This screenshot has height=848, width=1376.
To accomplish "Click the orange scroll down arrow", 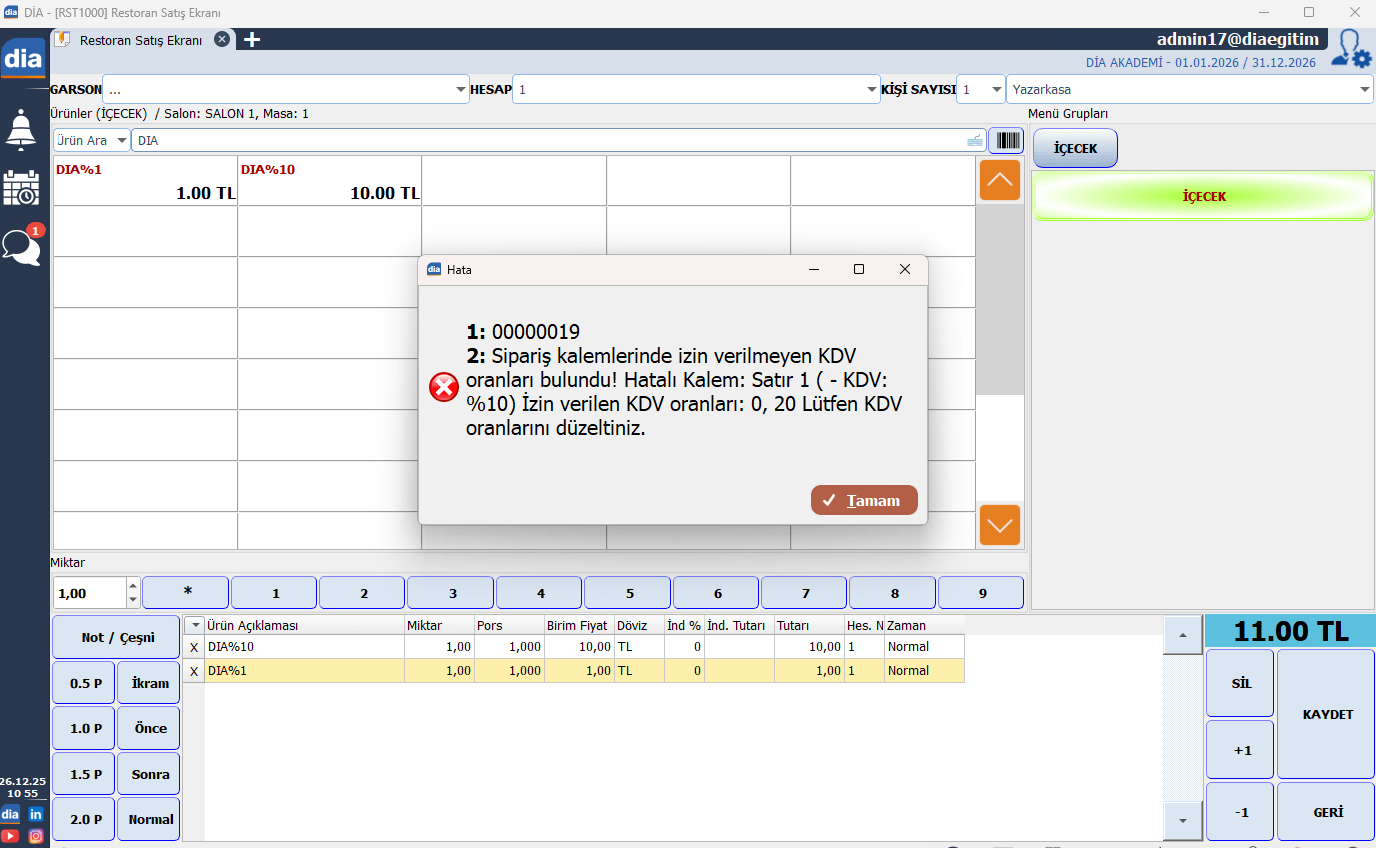I will click(999, 525).
